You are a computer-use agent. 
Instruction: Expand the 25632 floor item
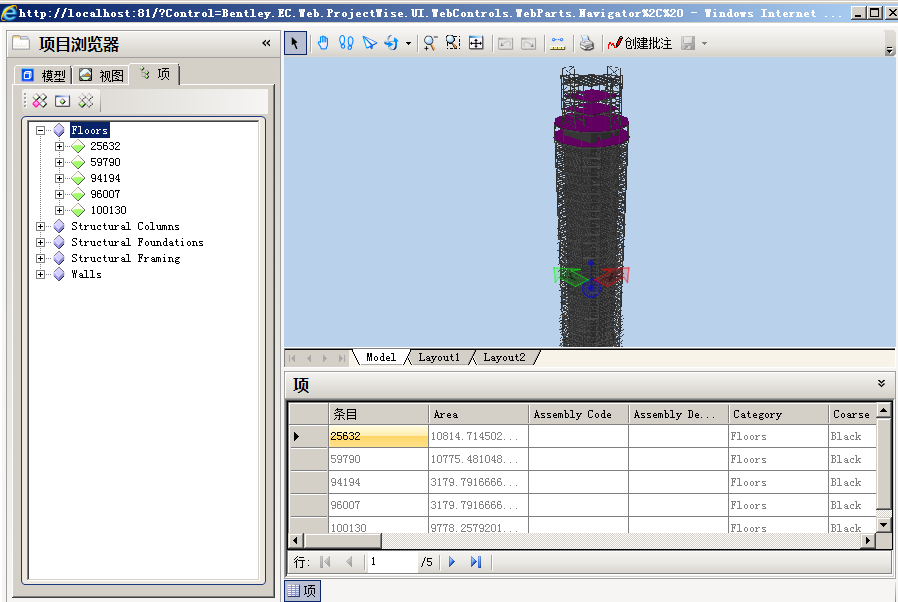pos(60,146)
